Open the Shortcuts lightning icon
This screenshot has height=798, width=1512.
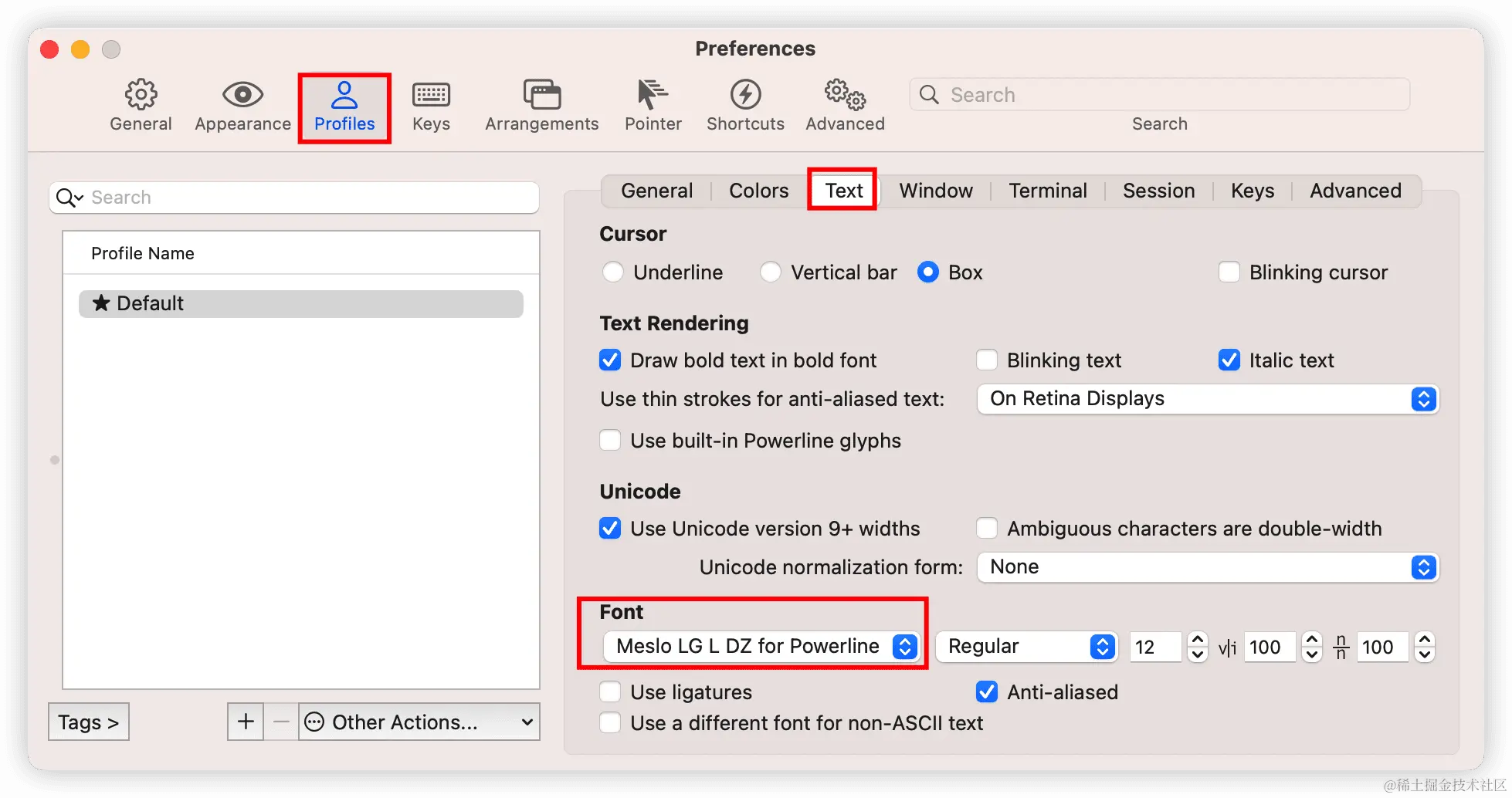pos(745,95)
